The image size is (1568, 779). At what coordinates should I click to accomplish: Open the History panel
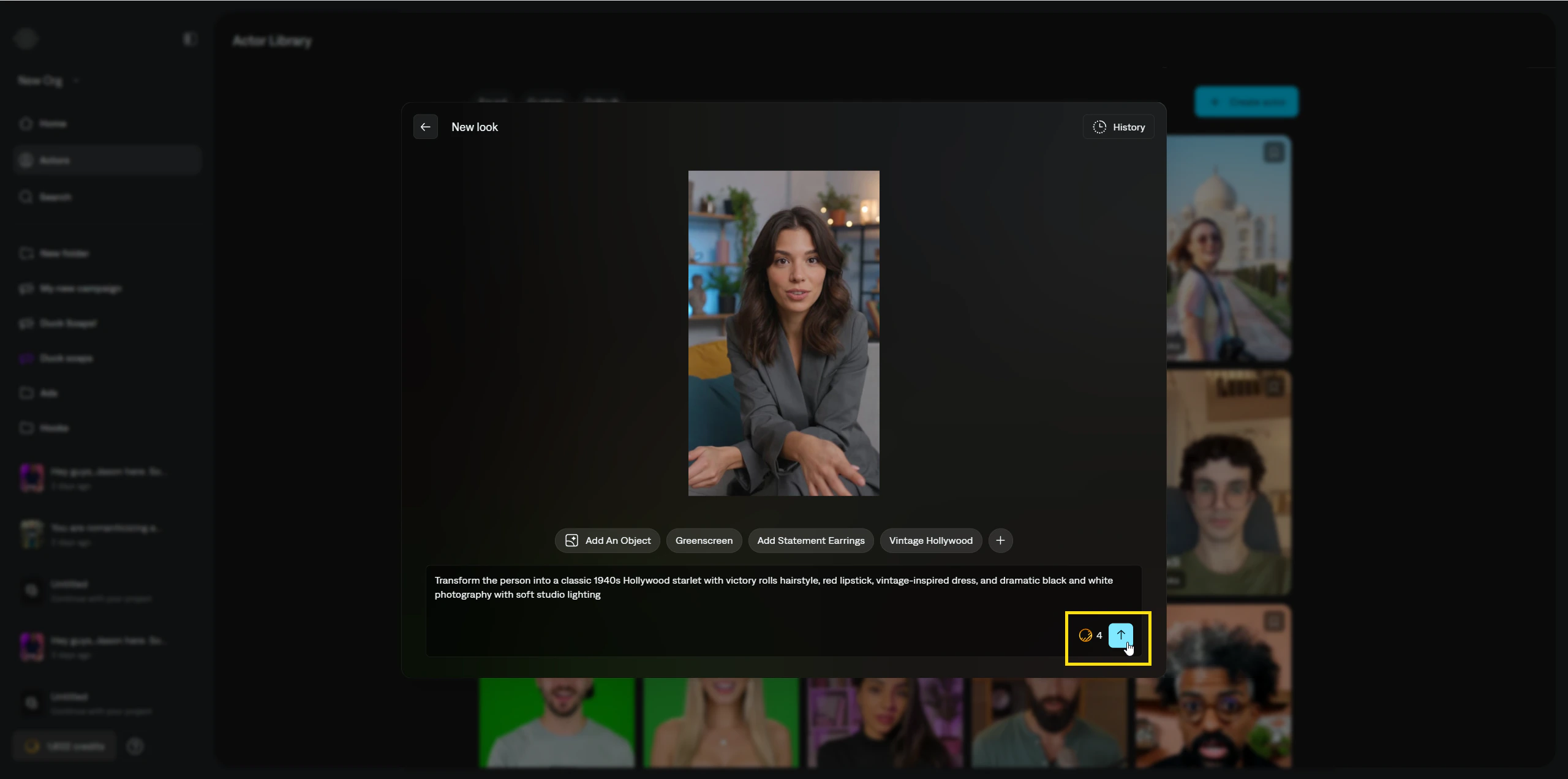(x=1118, y=127)
